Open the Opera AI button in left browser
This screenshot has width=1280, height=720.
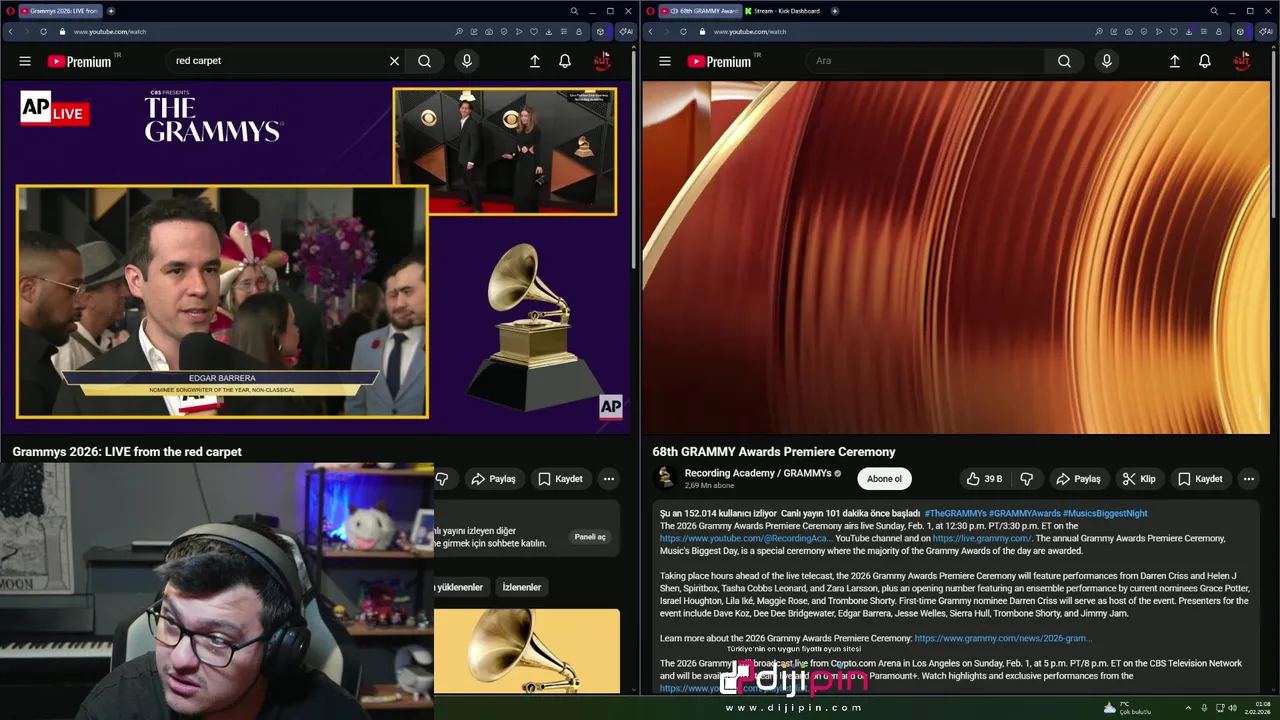pyautogui.click(x=625, y=31)
